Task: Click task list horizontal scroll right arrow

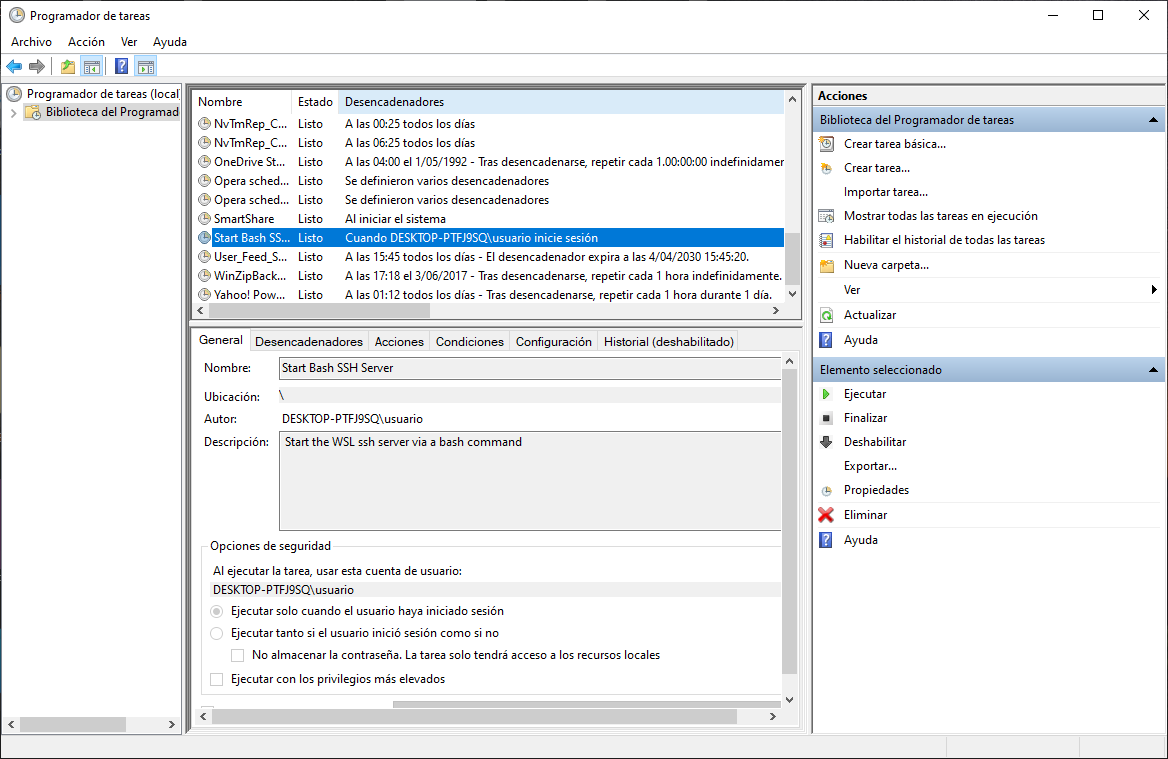Action: click(x=775, y=311)
